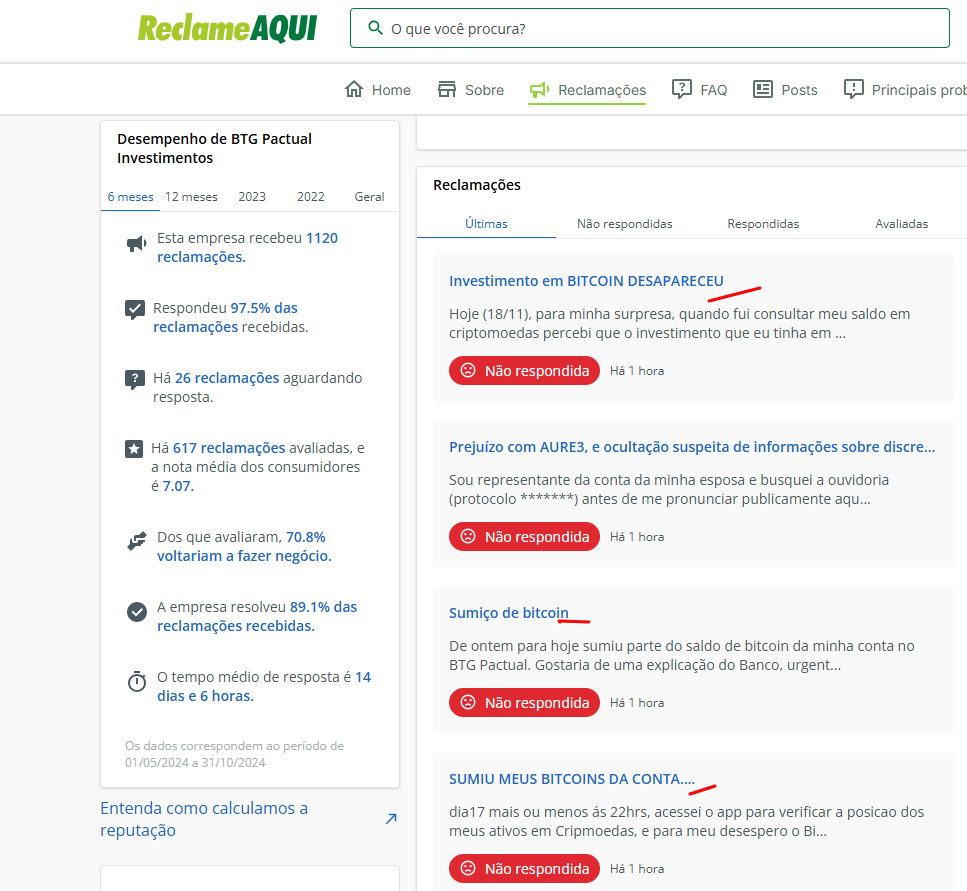This screenshot has height=891, width=967.
Task: Click the Sobre storefront icon
Action: tap(446, 89)
